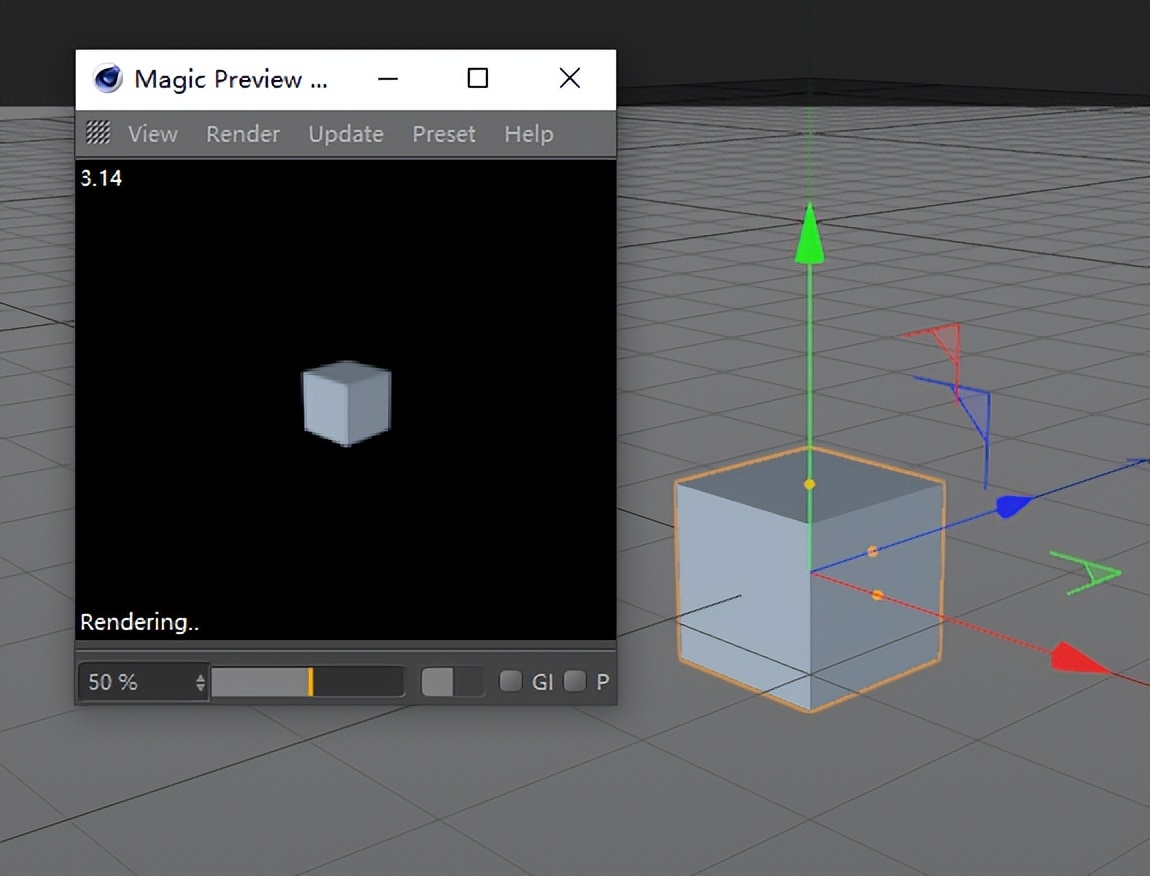Toggle the small gray split button near GI
This screenshot has height=876, width=1150.
pos(452,679)
